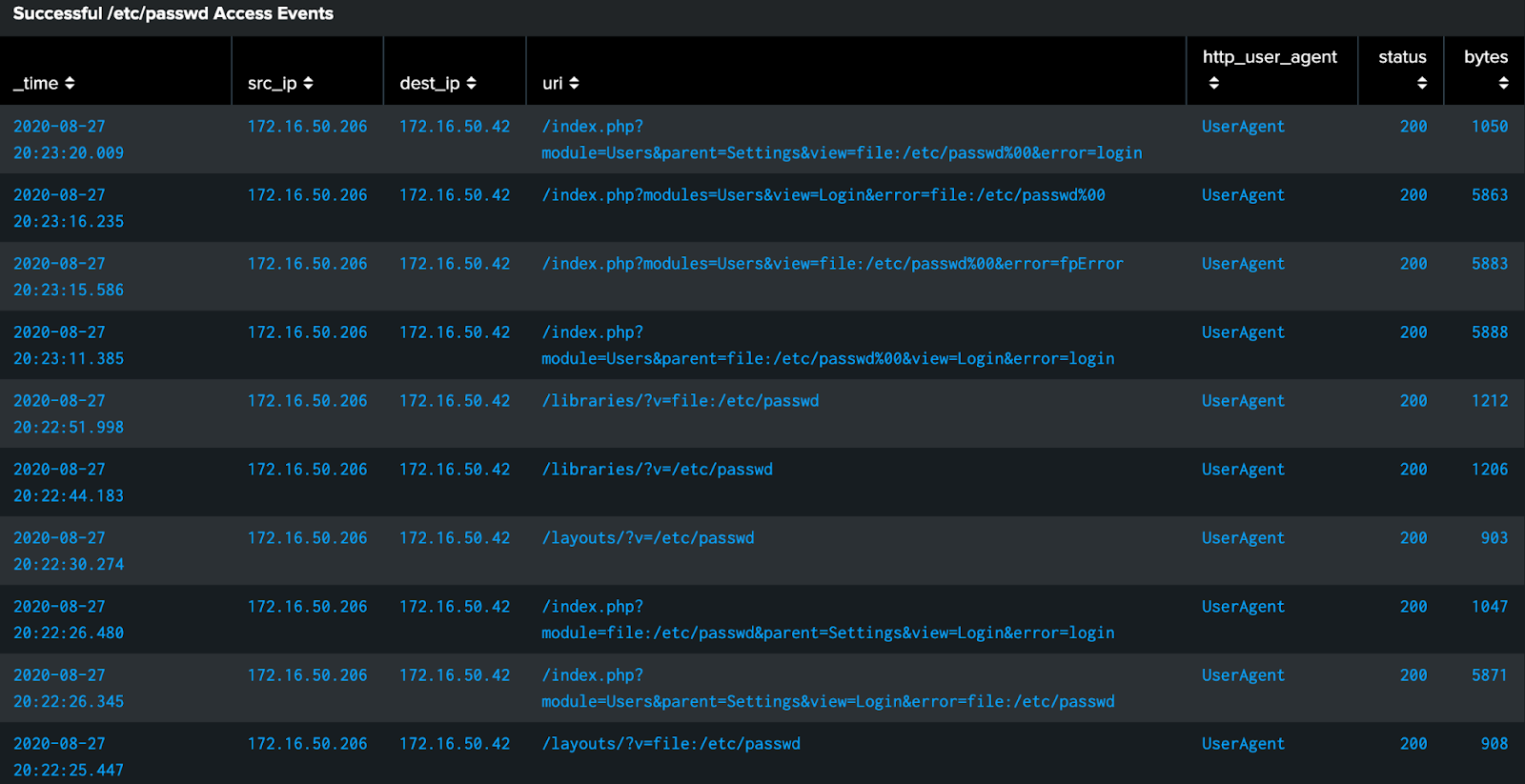Screen dimensions: 1525x784
Task: Click the bytes value 5863 in second row
Action: [1489, 194]
